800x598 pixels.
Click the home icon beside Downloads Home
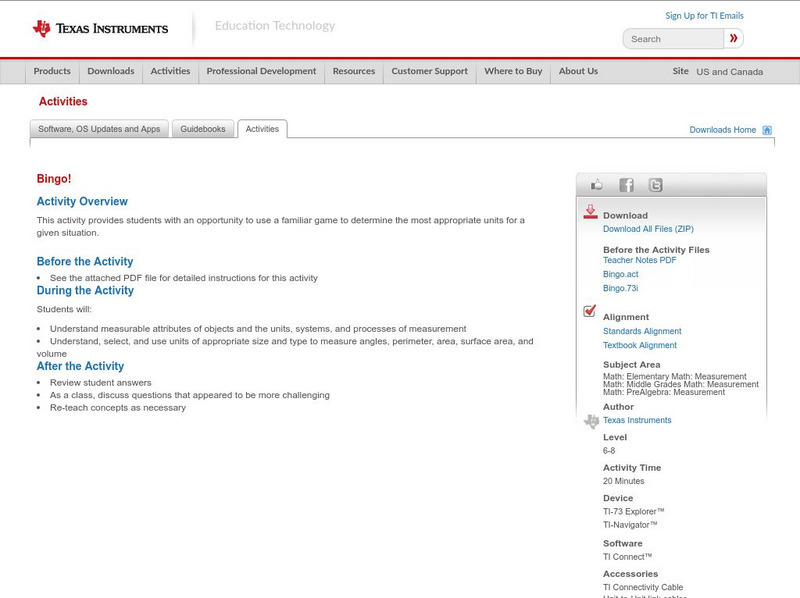(767, 130)
